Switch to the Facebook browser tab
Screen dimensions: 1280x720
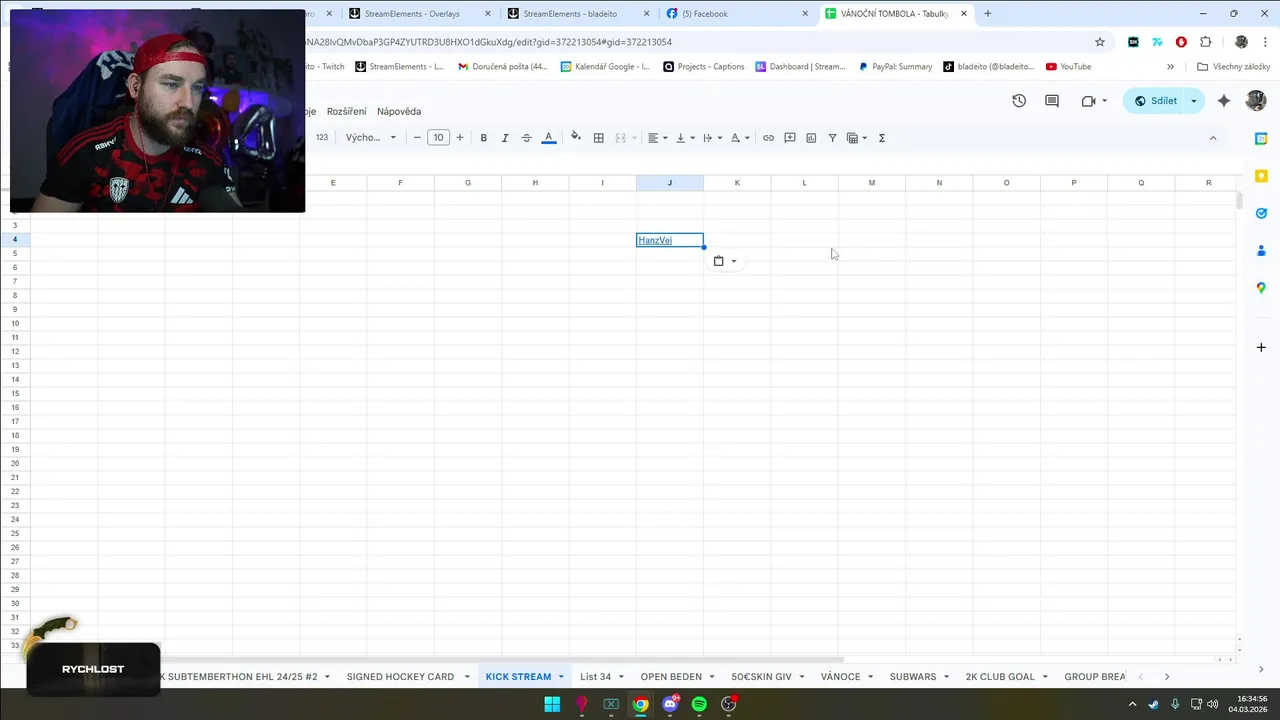(739, 14)
